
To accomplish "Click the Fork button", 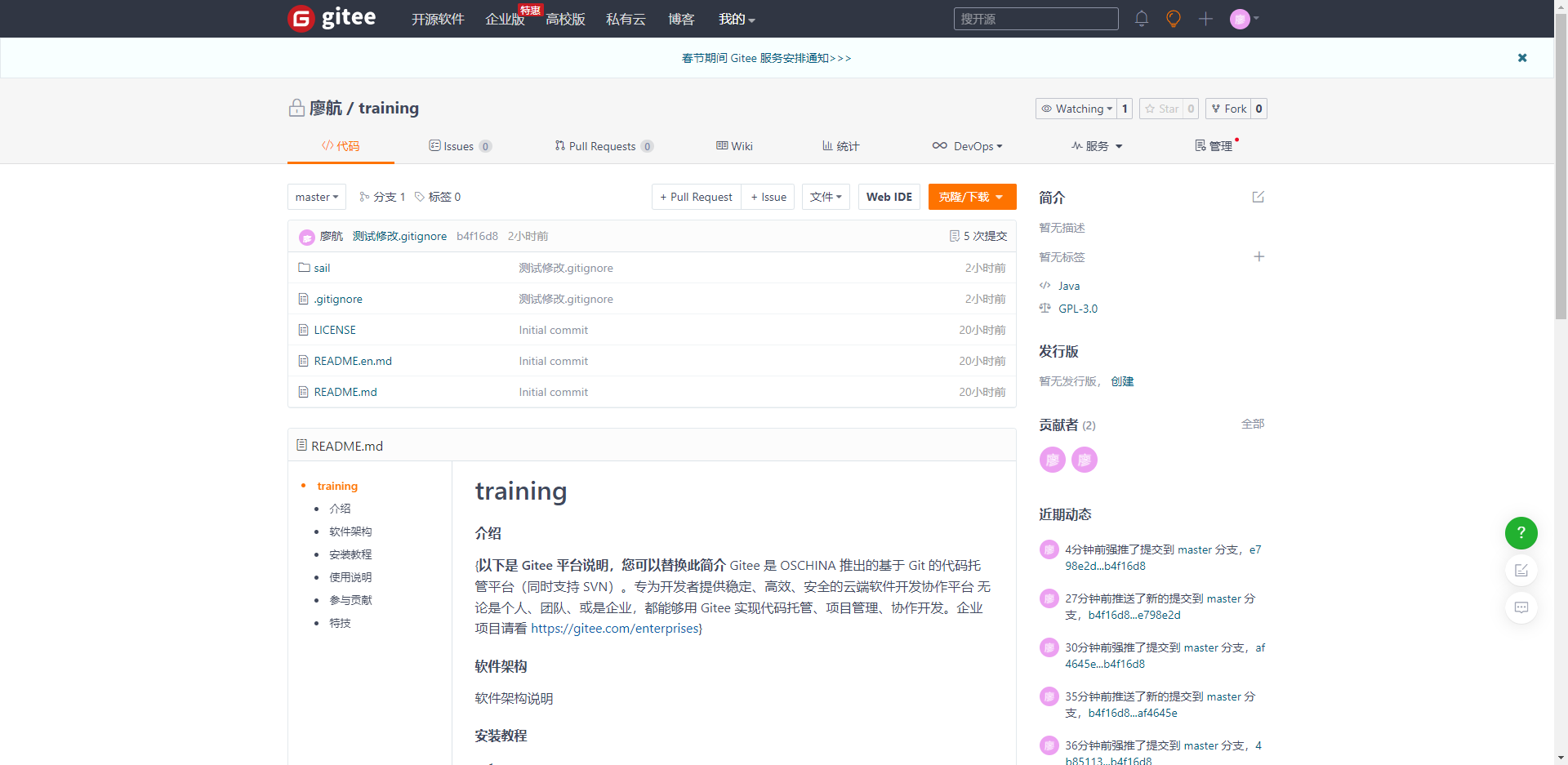I will 1228,109.
